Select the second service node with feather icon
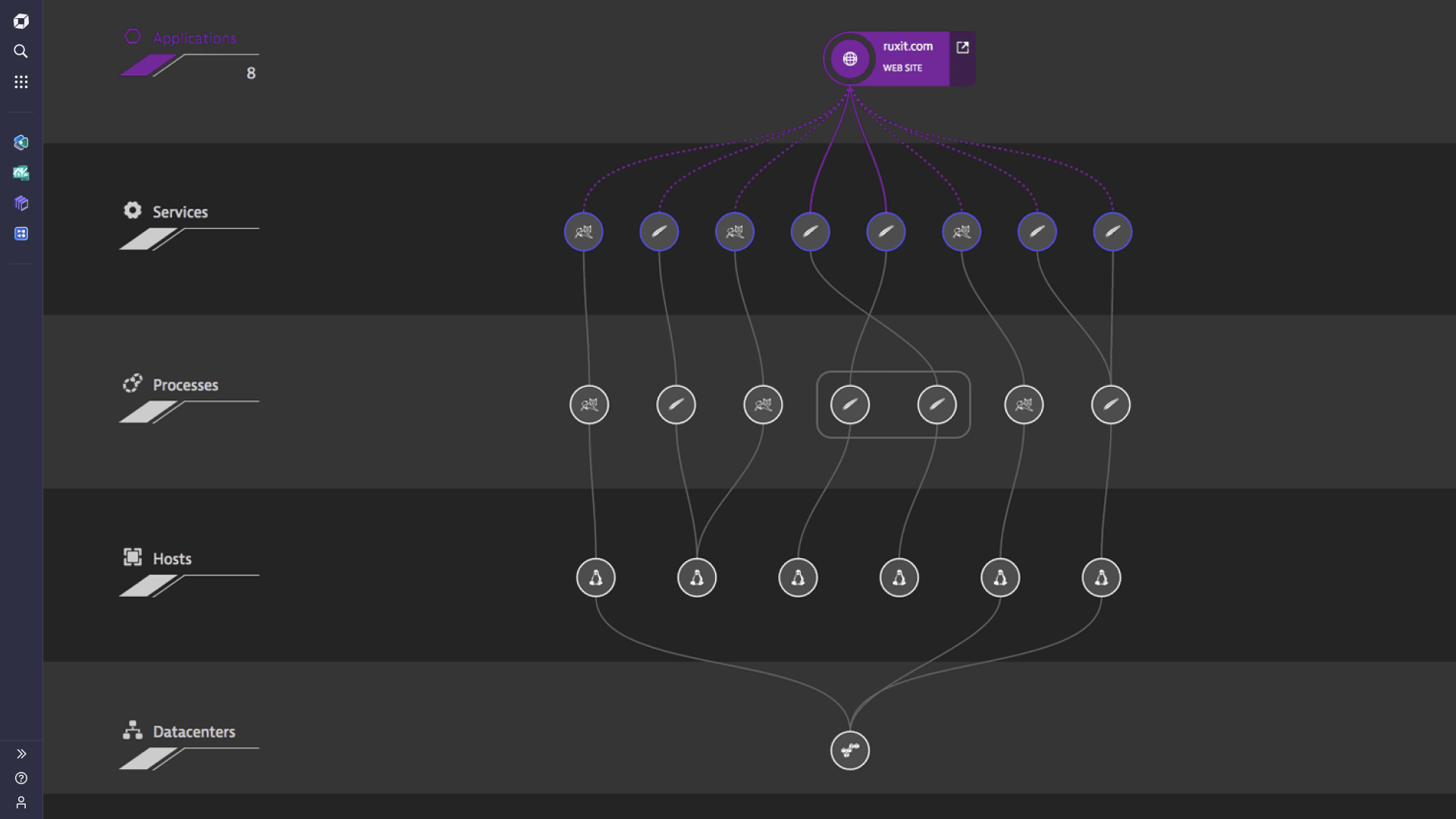 (659, 232)
